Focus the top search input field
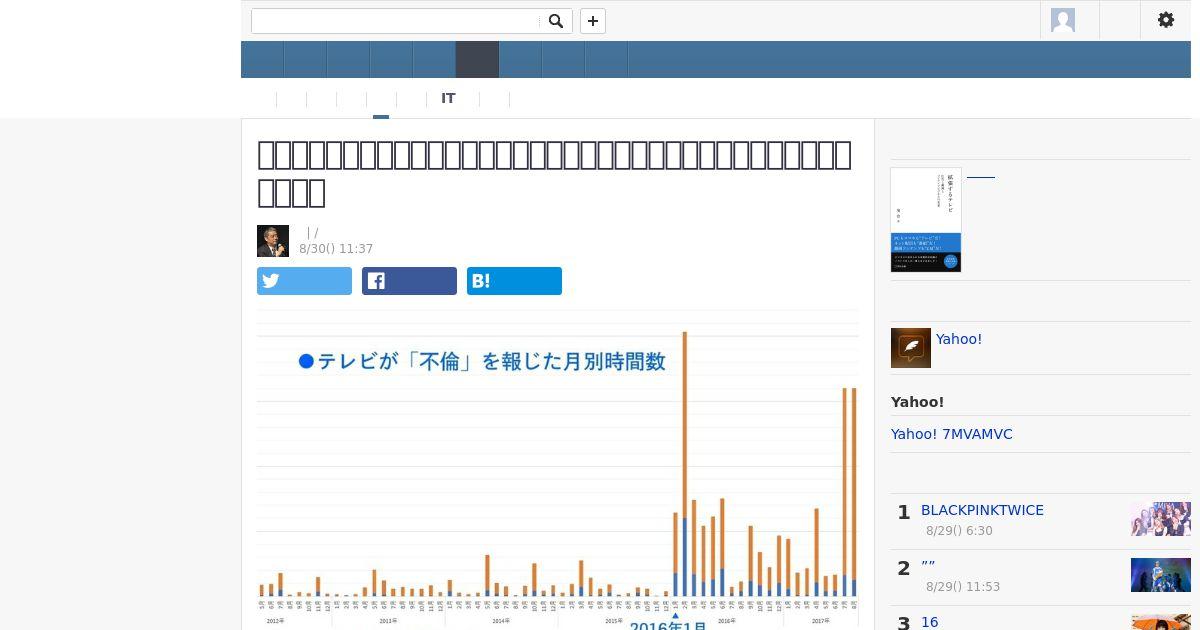Image resolution: width=1200 pixels, height=630 pixels. pyautogui.click(x=395, y=21)
